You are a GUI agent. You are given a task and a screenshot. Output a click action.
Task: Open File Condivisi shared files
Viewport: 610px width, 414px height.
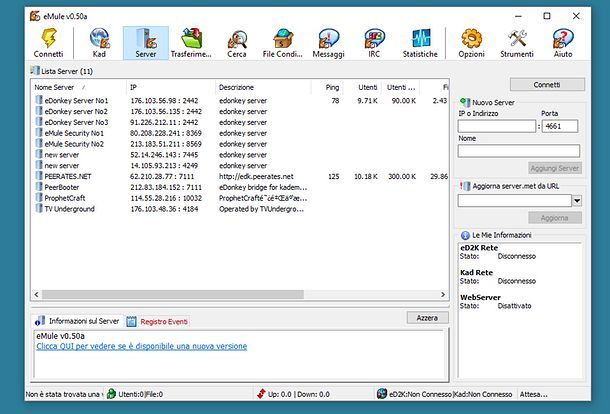[x=283, y=43]
